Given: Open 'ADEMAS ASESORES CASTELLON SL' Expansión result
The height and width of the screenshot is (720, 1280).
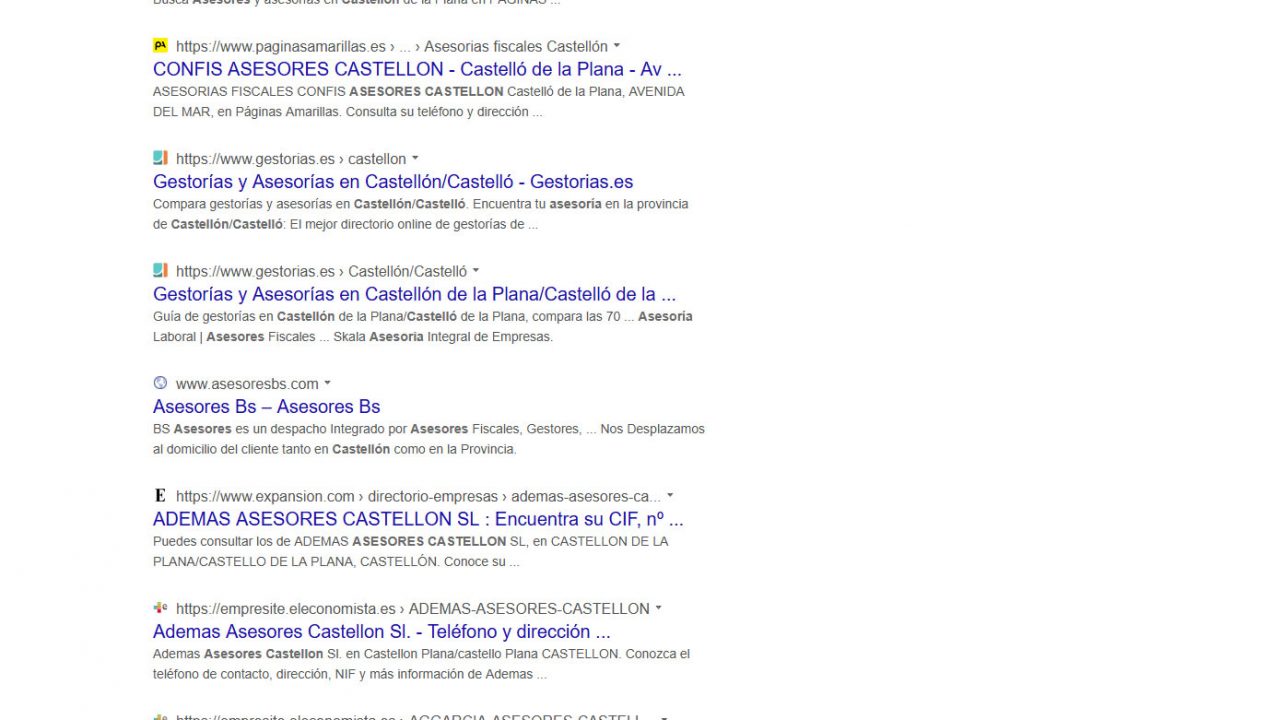Looking at the screenshot, I should tap(418, 519).
